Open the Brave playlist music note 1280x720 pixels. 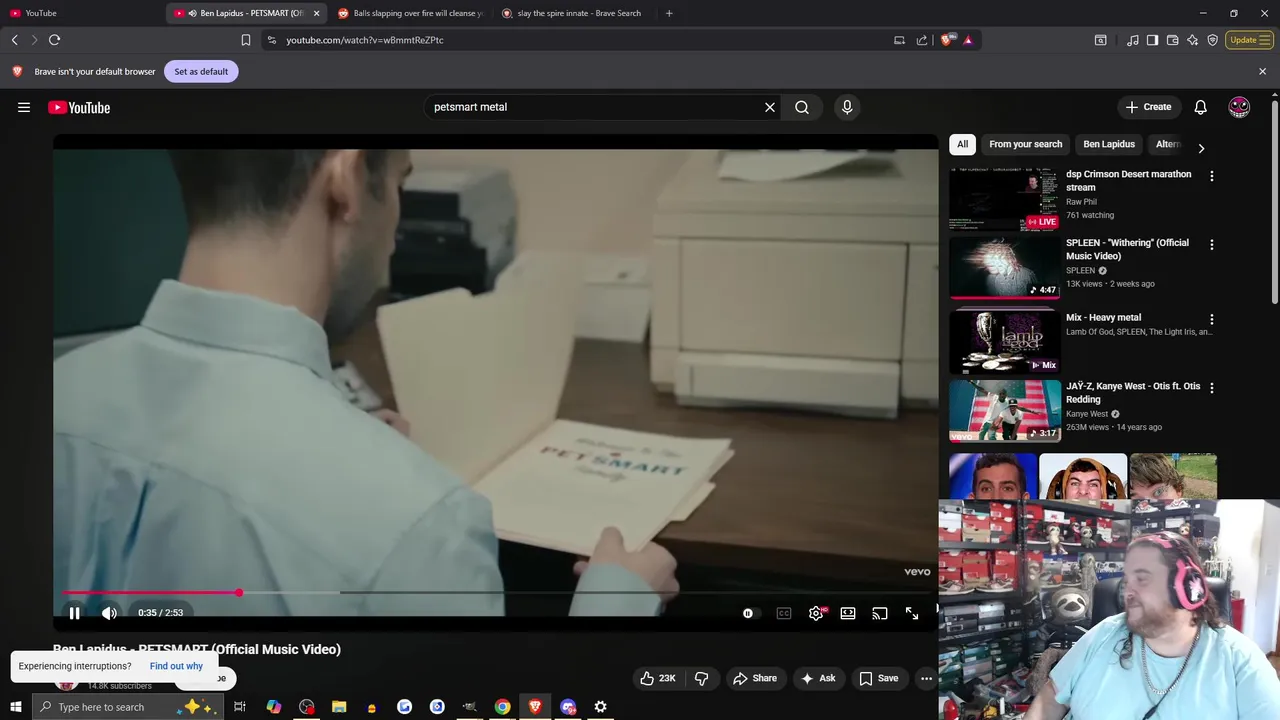pos(1132,40)
